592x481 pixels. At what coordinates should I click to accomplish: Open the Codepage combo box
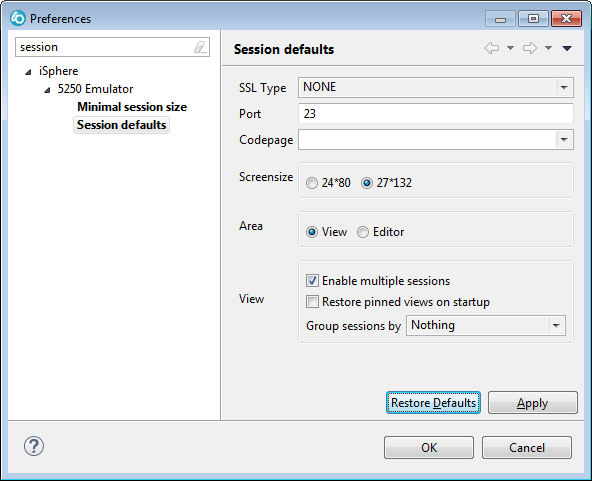pos(436,140)
